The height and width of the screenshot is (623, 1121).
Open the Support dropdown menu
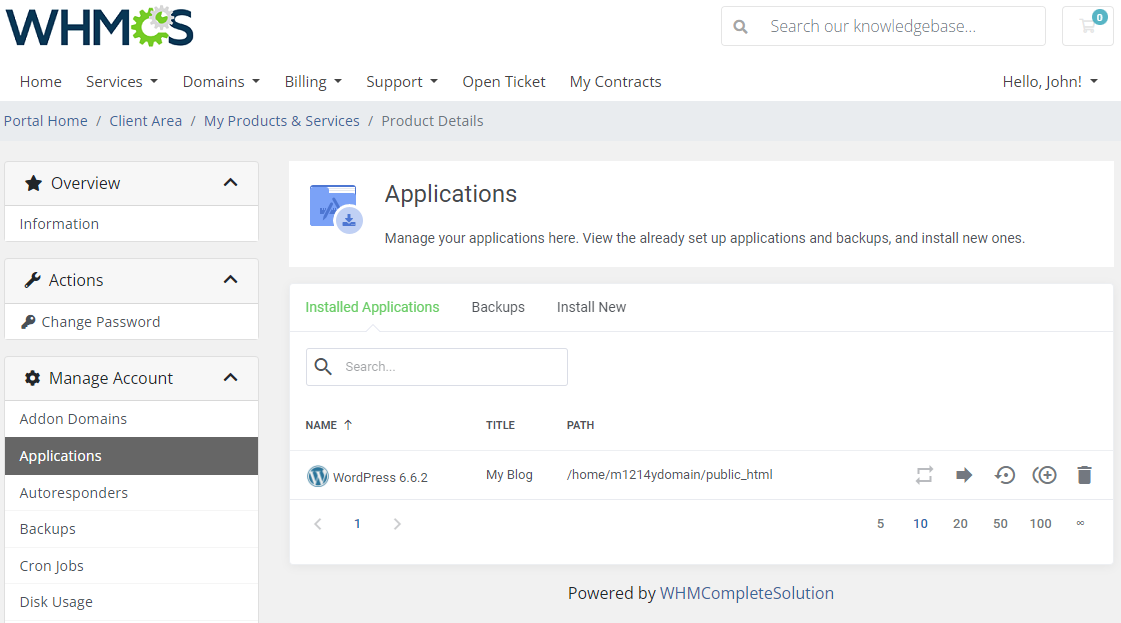click(402, 82)
